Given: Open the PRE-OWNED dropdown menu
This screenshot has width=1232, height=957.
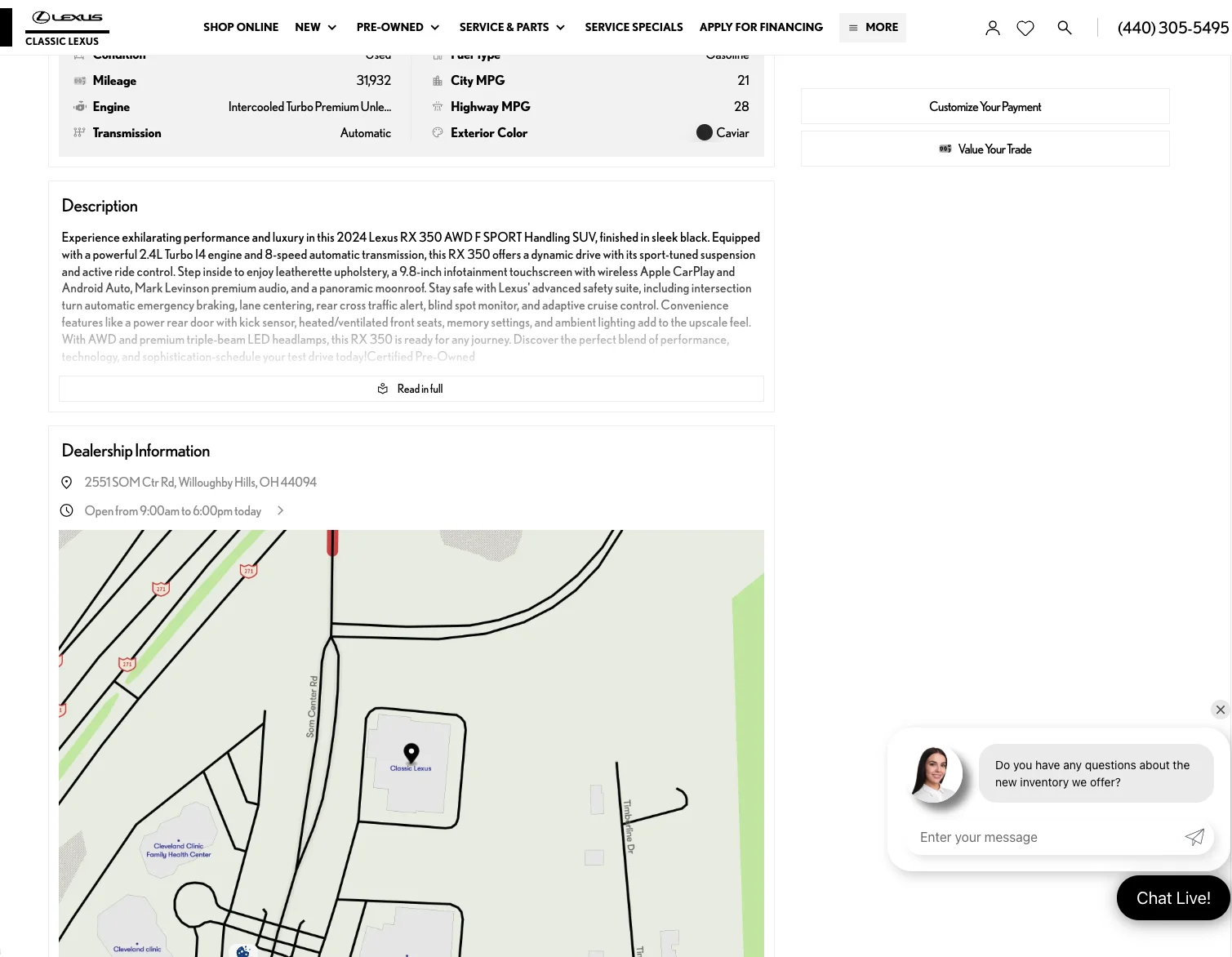Looking at the screenshot, I should point(398,27).
